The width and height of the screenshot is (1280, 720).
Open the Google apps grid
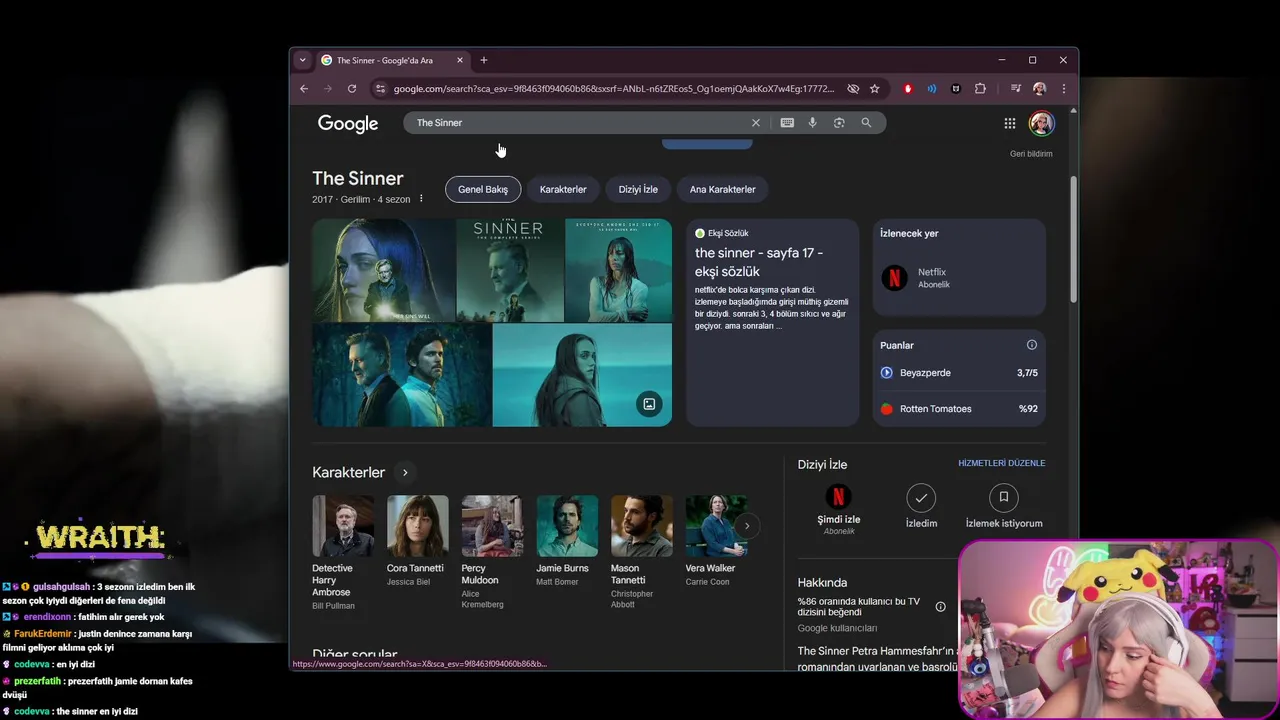click(1010, 123)
